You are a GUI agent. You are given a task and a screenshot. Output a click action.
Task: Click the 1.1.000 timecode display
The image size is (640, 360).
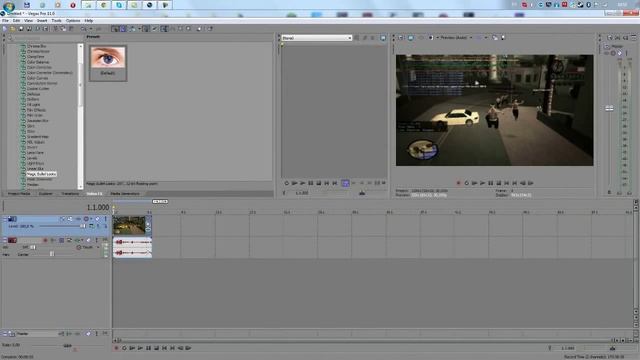[x=98, y=207]
